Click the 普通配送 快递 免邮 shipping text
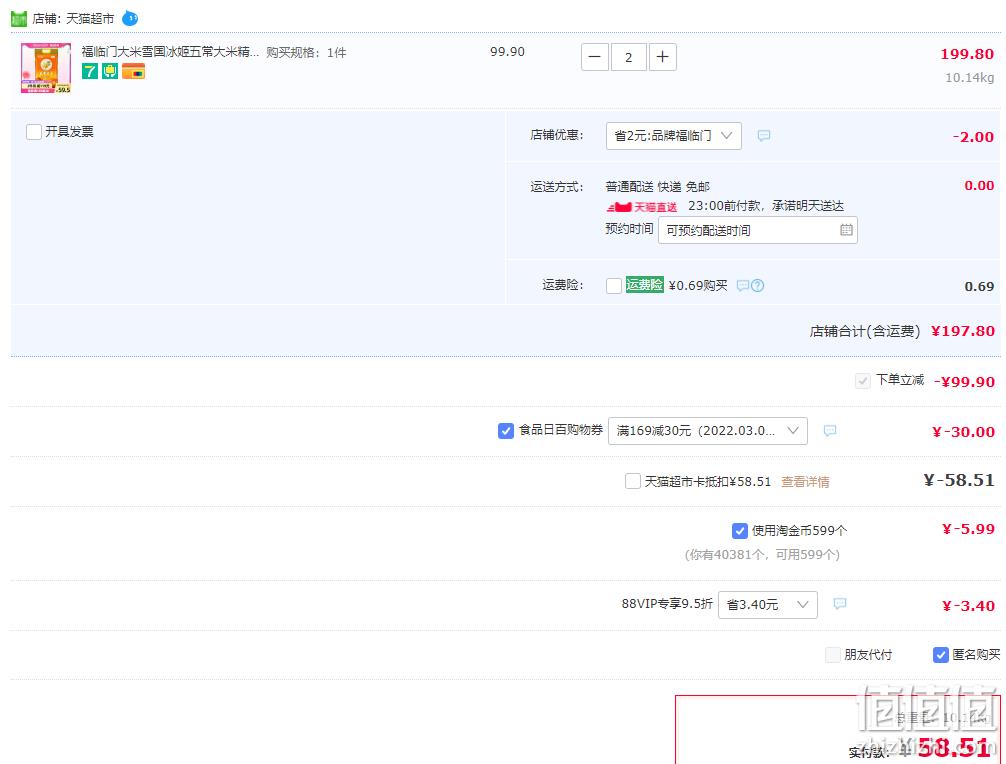The width and height of the screenshot is (1006, 764). pos(658,187)
